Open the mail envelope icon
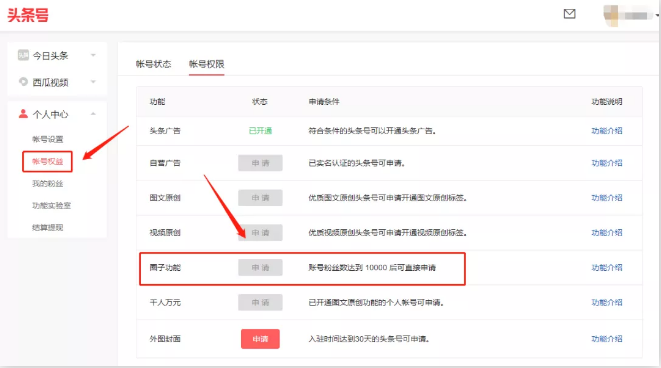The width and height of the screenshot is (661, 368). (570, 14)
